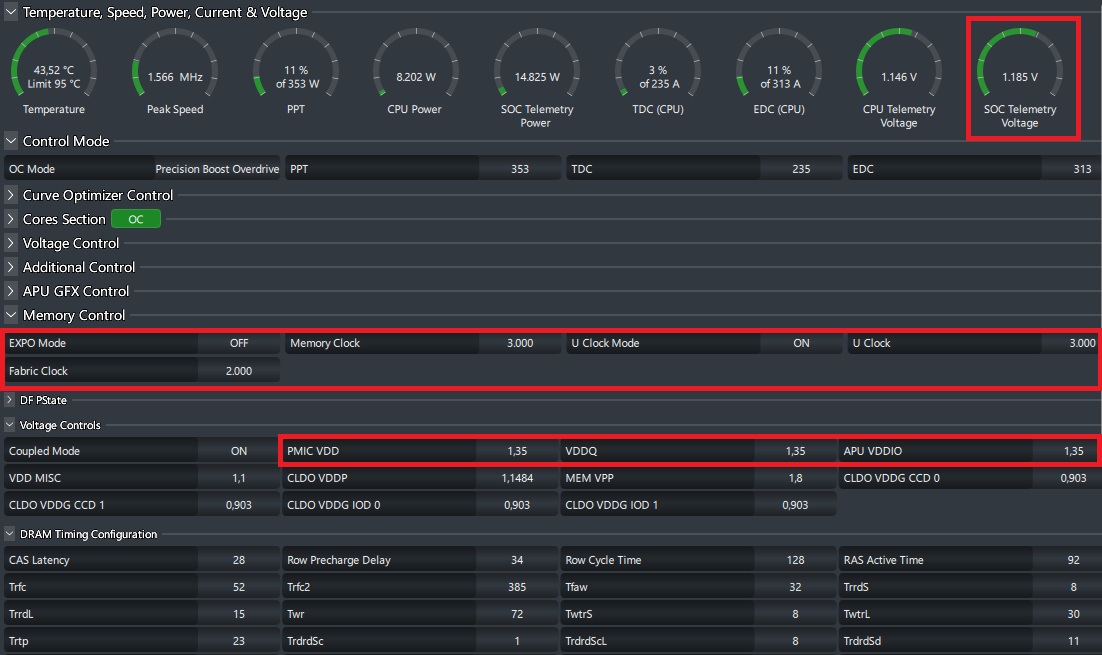Viewport: 1102px width, 655px height.
Task: Click the PPT gauge
Action: pyautogui.click(x=296, y=72)
